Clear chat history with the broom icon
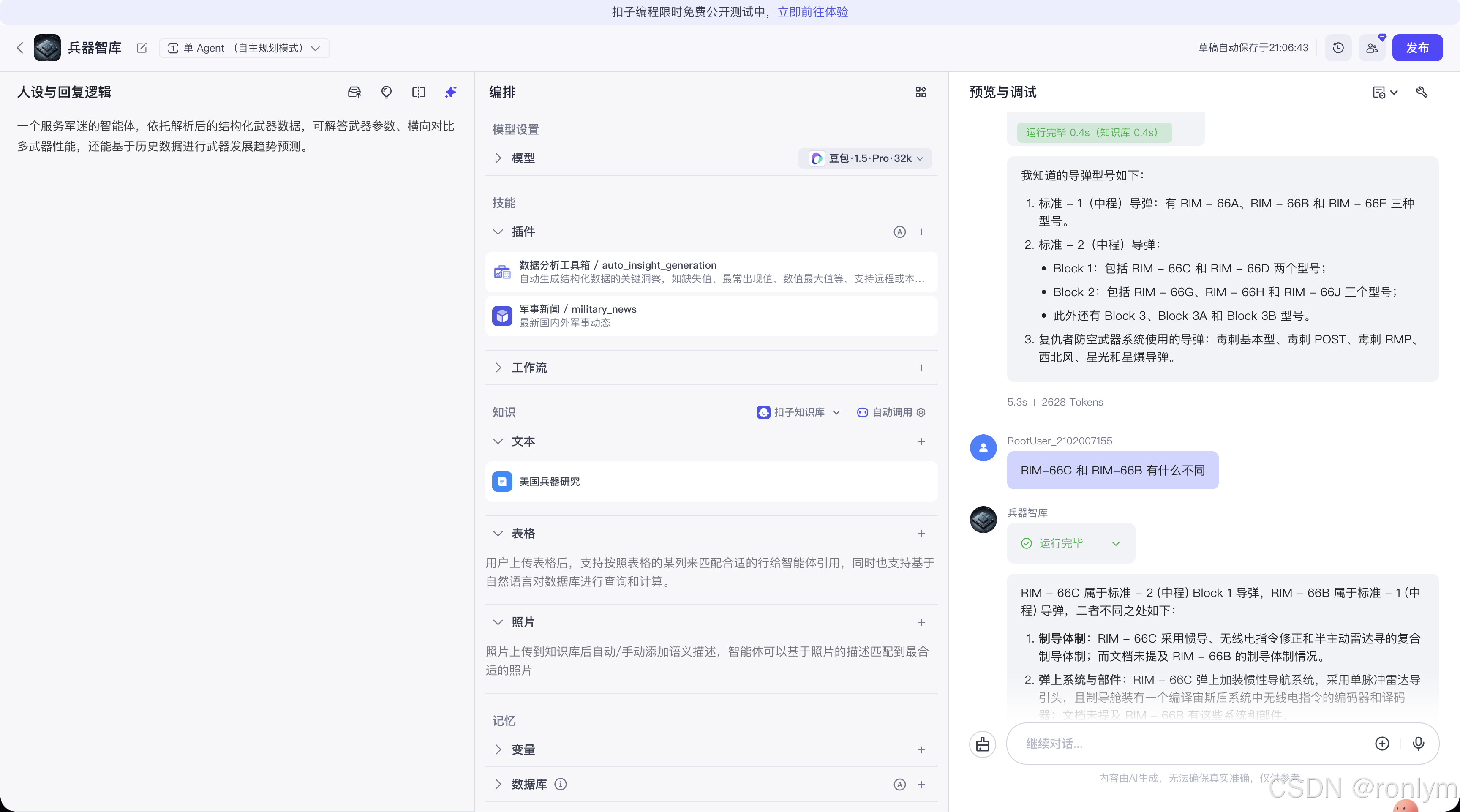1460x812 pixels. pyautogui.click(x=983, y=744)
